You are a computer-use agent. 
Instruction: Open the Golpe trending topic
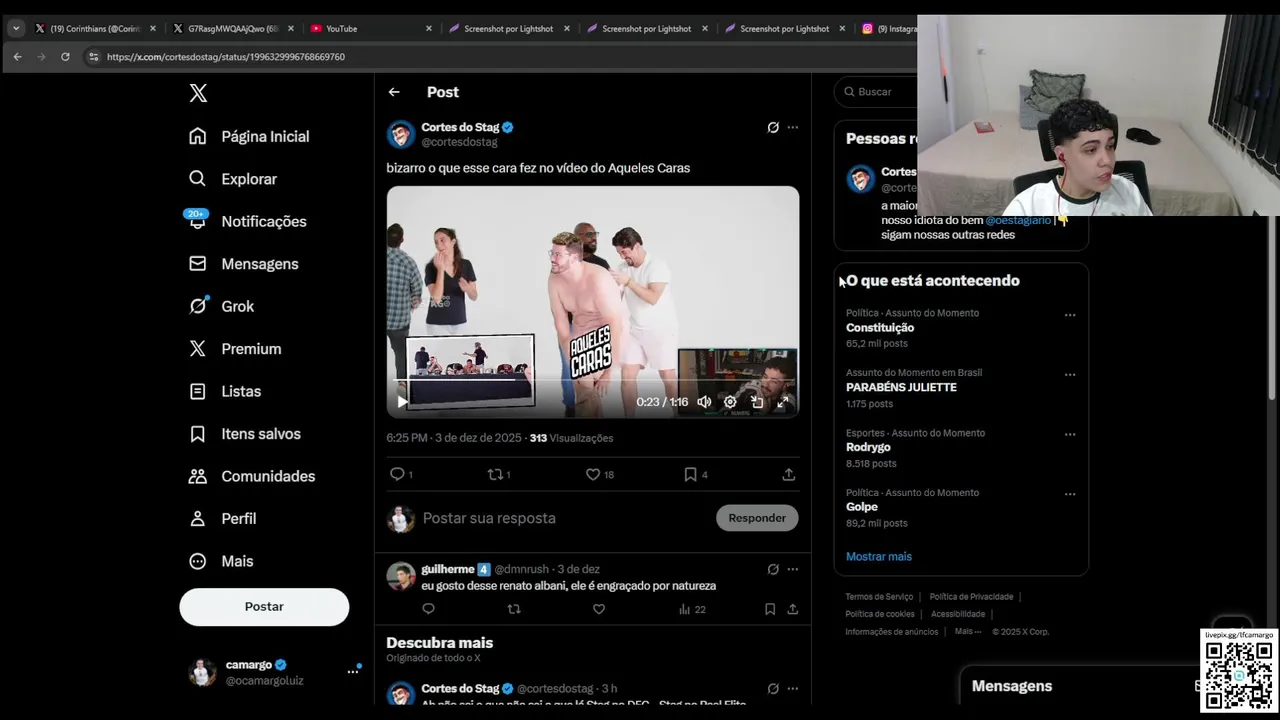point(862,507)
